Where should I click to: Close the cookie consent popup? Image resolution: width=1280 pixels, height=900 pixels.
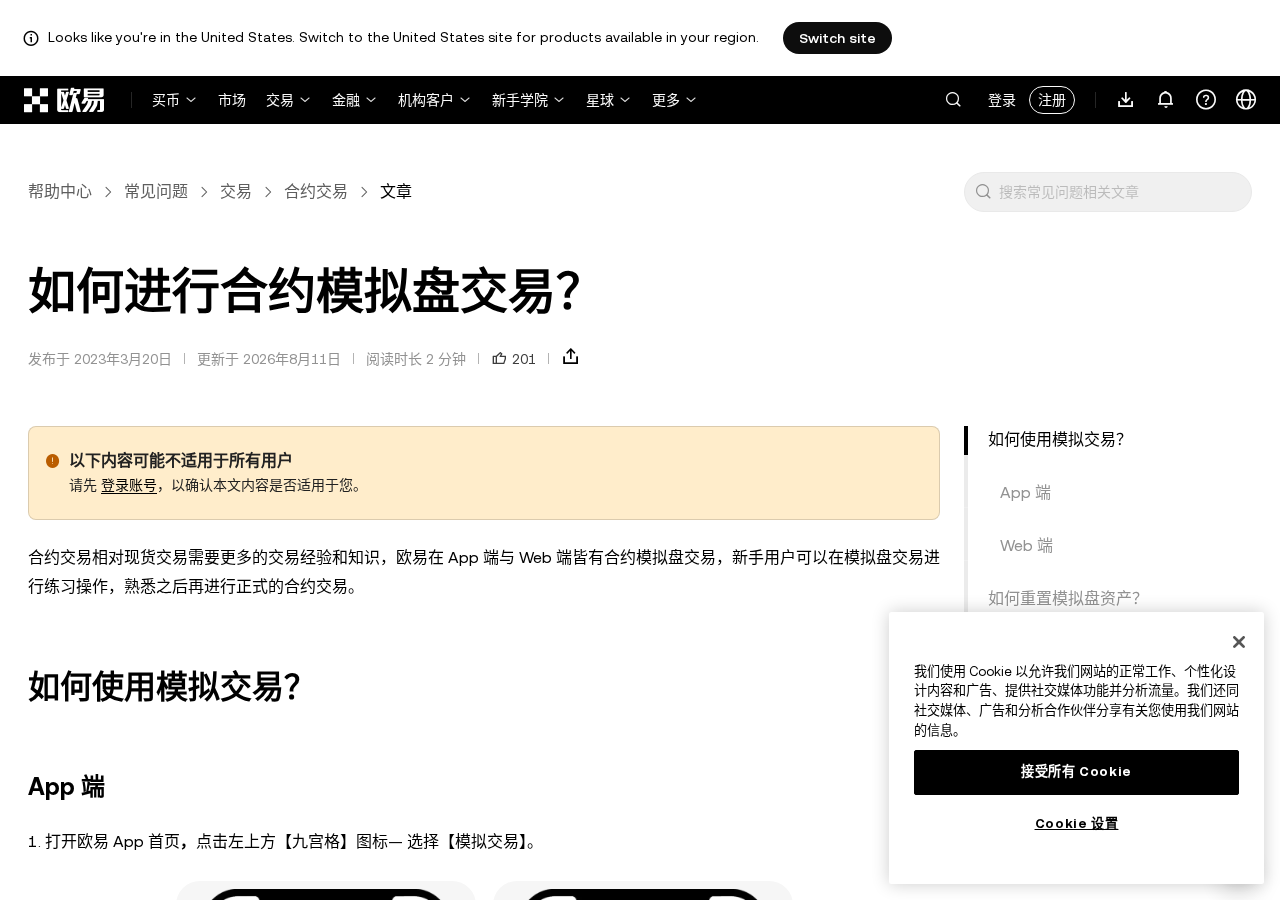(1239, 642)
